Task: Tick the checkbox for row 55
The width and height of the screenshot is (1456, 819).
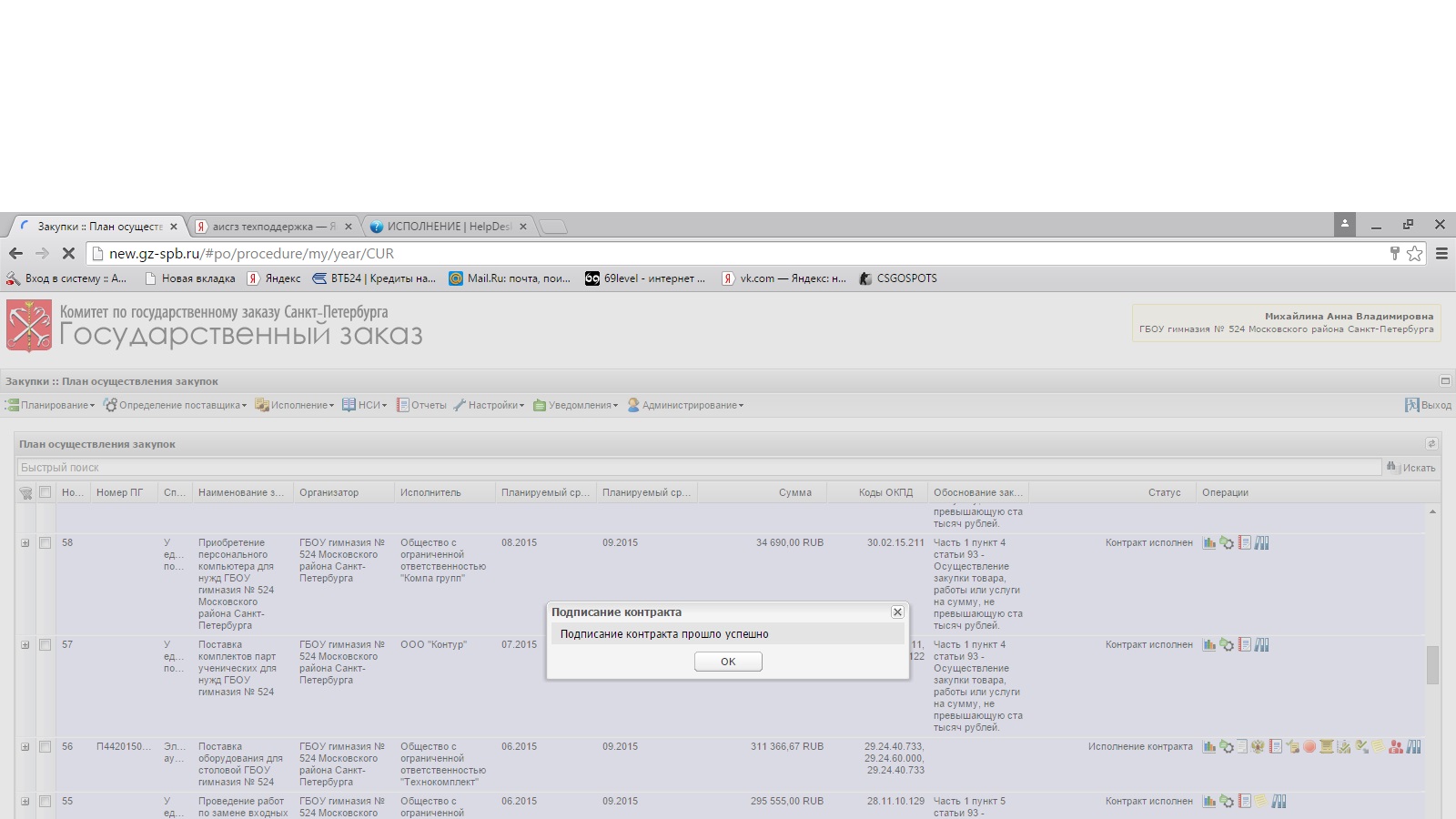Action: (45, 802)
